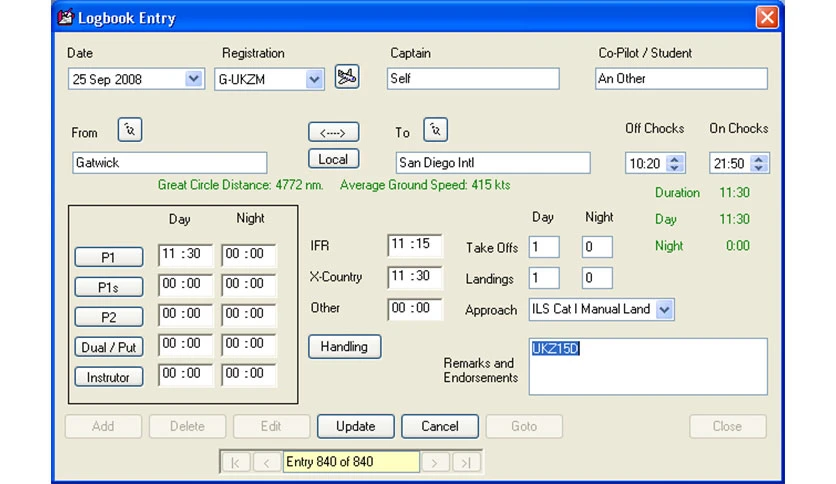This screenshot has height=484, width=836.
Task: Increase Off Chocks time with up arrow
Action: pyautogui.click(x=675, y=159)
